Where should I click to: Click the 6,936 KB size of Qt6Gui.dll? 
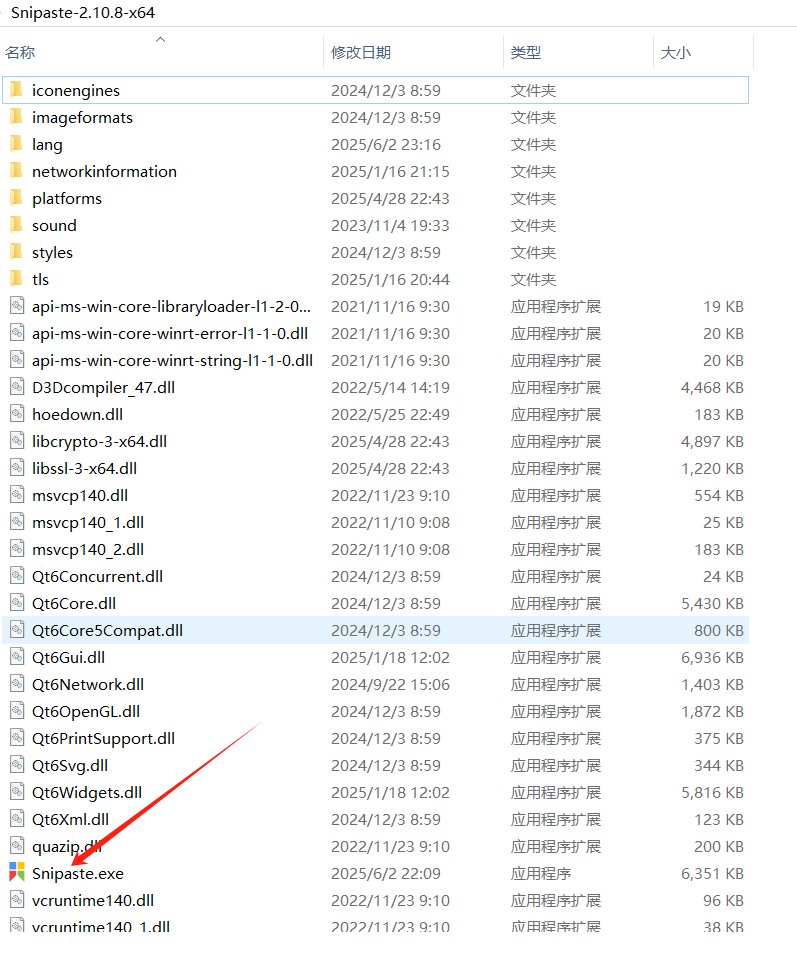pyautogui.click(x=712, y=657)
